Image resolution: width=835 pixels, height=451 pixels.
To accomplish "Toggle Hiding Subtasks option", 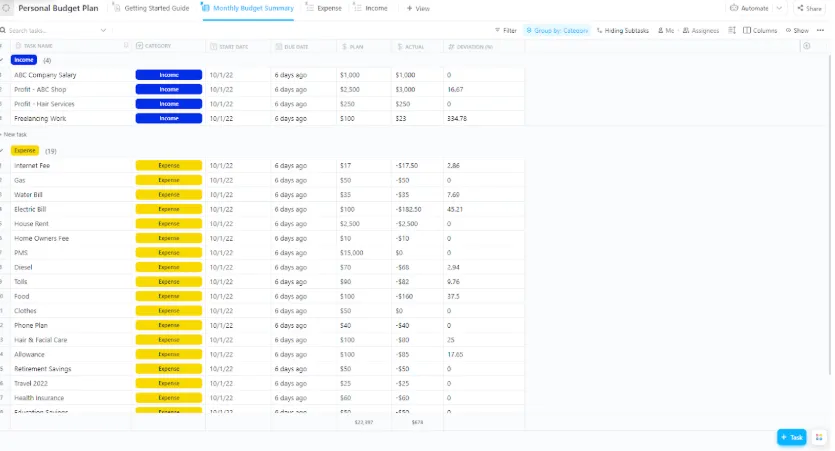I will tap(623, 30).
